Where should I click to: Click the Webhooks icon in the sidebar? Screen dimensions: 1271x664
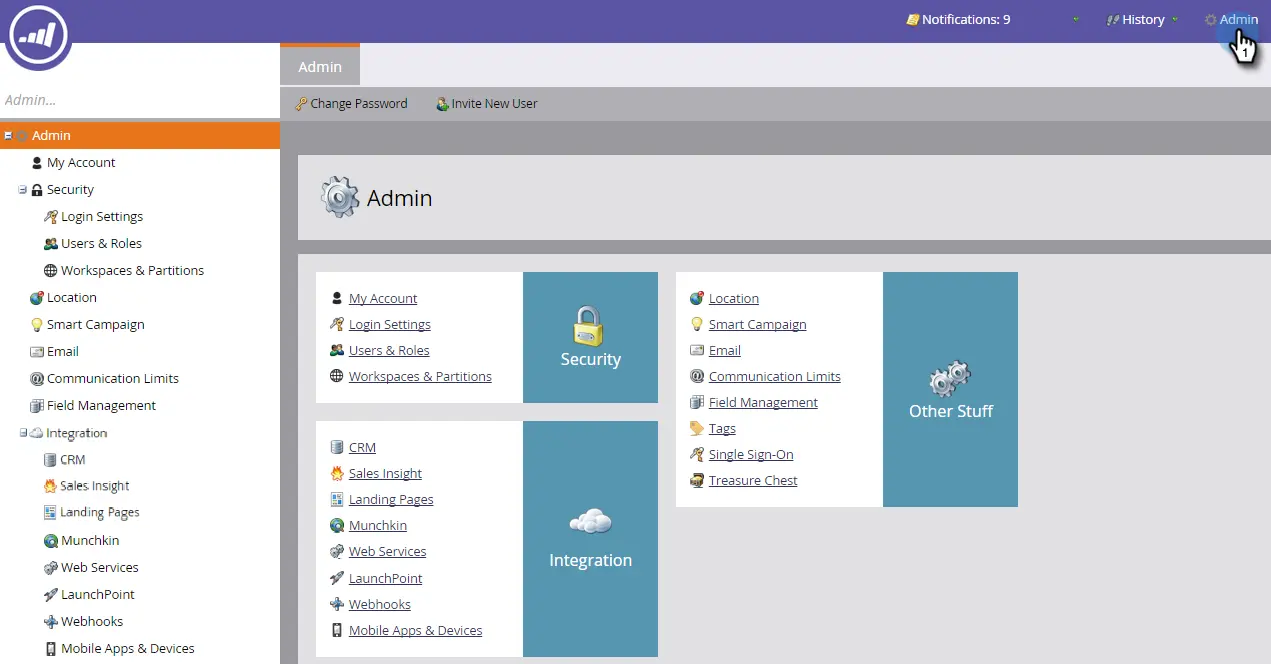pyautogui.click(x=49, y=621)
